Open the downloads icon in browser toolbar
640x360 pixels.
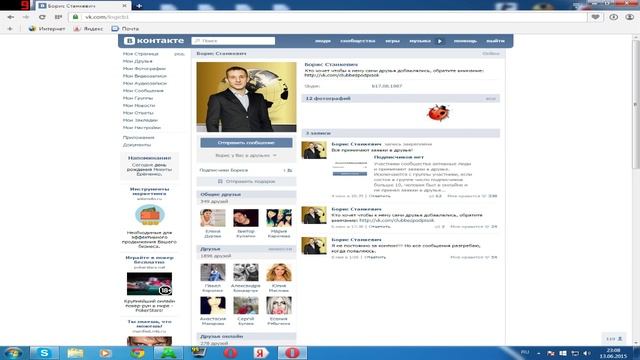(x=613, y=17)
